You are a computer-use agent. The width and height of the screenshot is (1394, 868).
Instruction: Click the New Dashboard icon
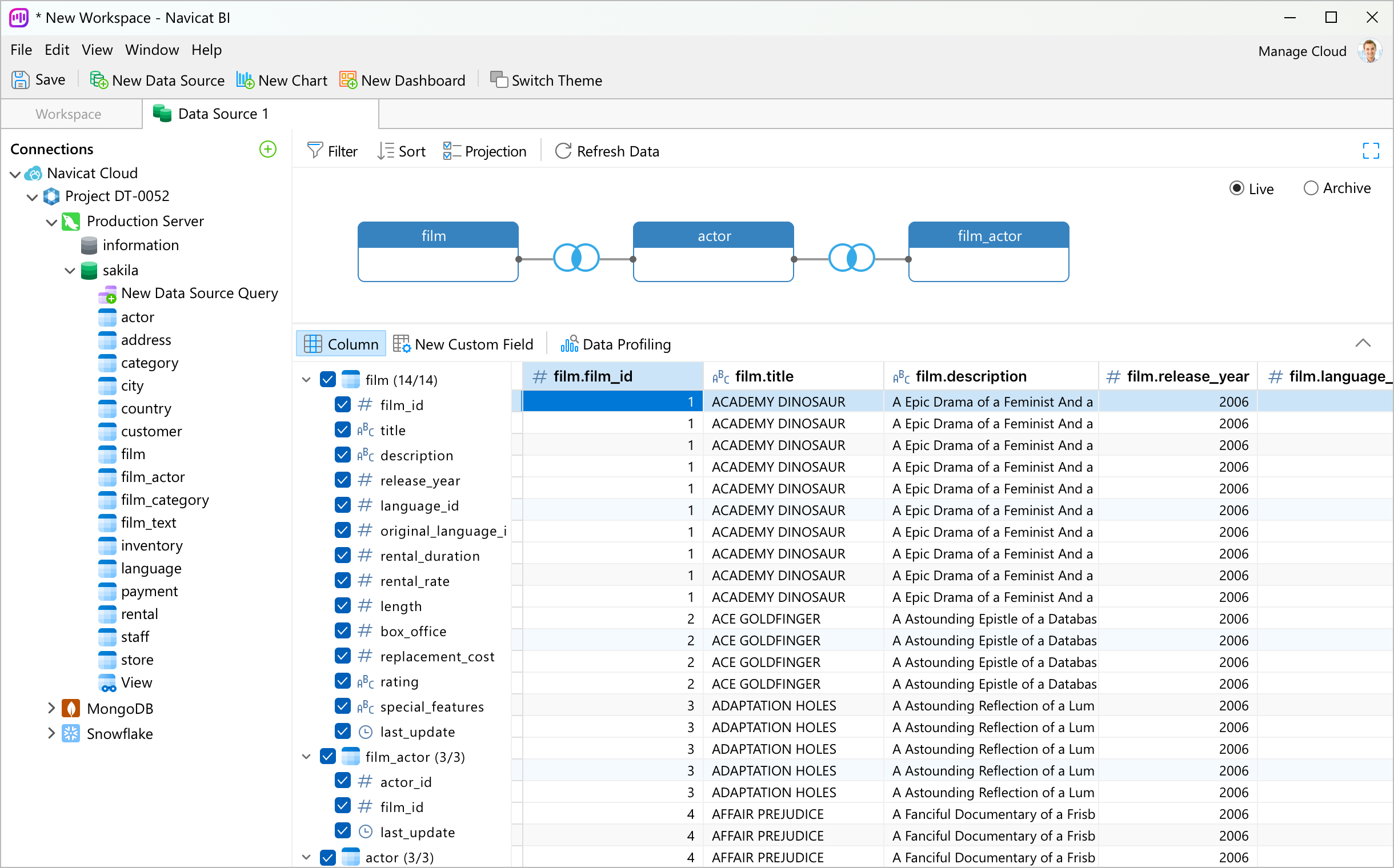coord(348,80)
